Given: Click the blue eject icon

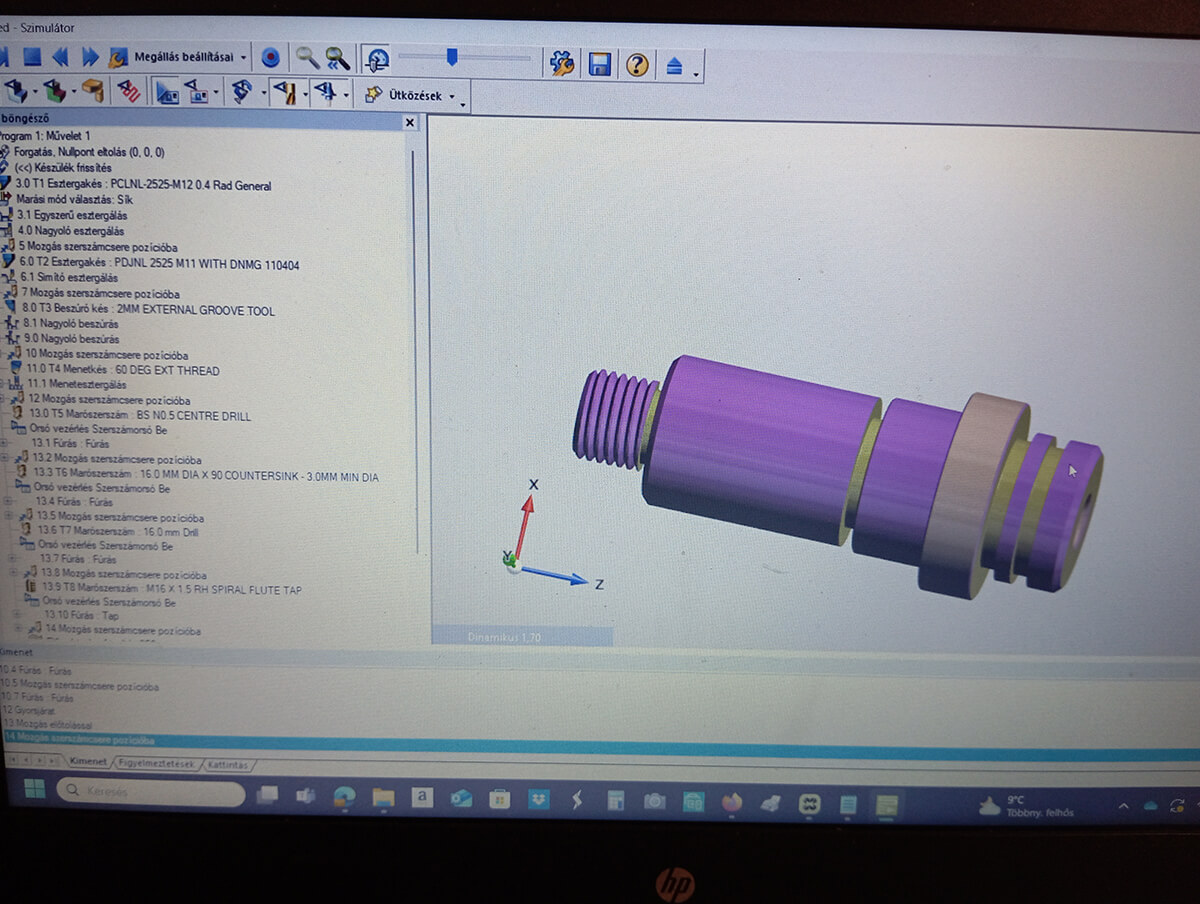Looking at the screenshot, I should 674,66.
